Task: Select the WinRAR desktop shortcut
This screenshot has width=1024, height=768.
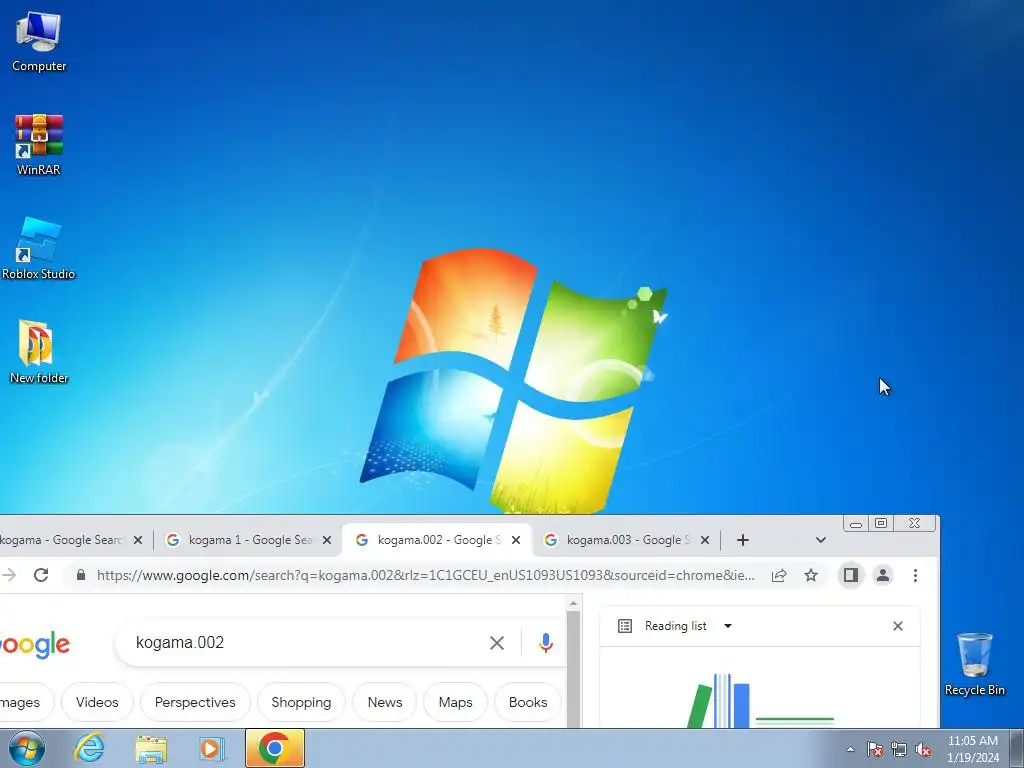Action: (x=39, y=145)
